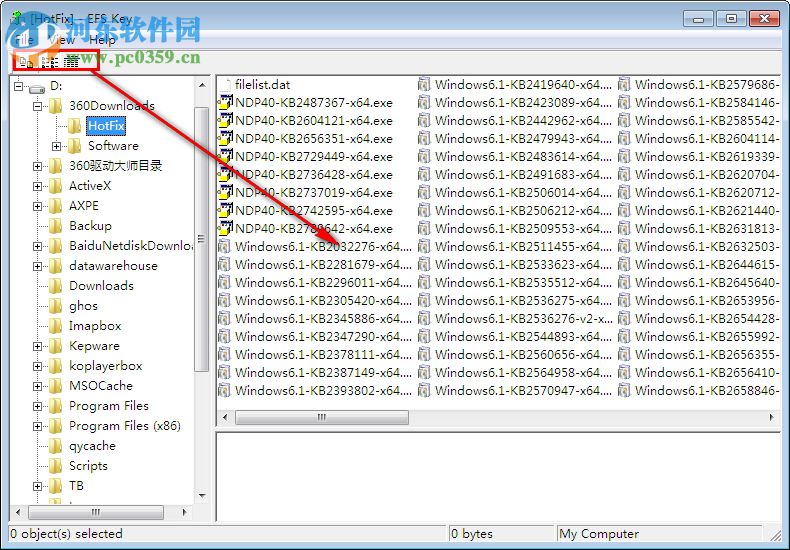
Task: Expand the datawarehouse folder
Action: pyautogui.click(x=37, y=266)
